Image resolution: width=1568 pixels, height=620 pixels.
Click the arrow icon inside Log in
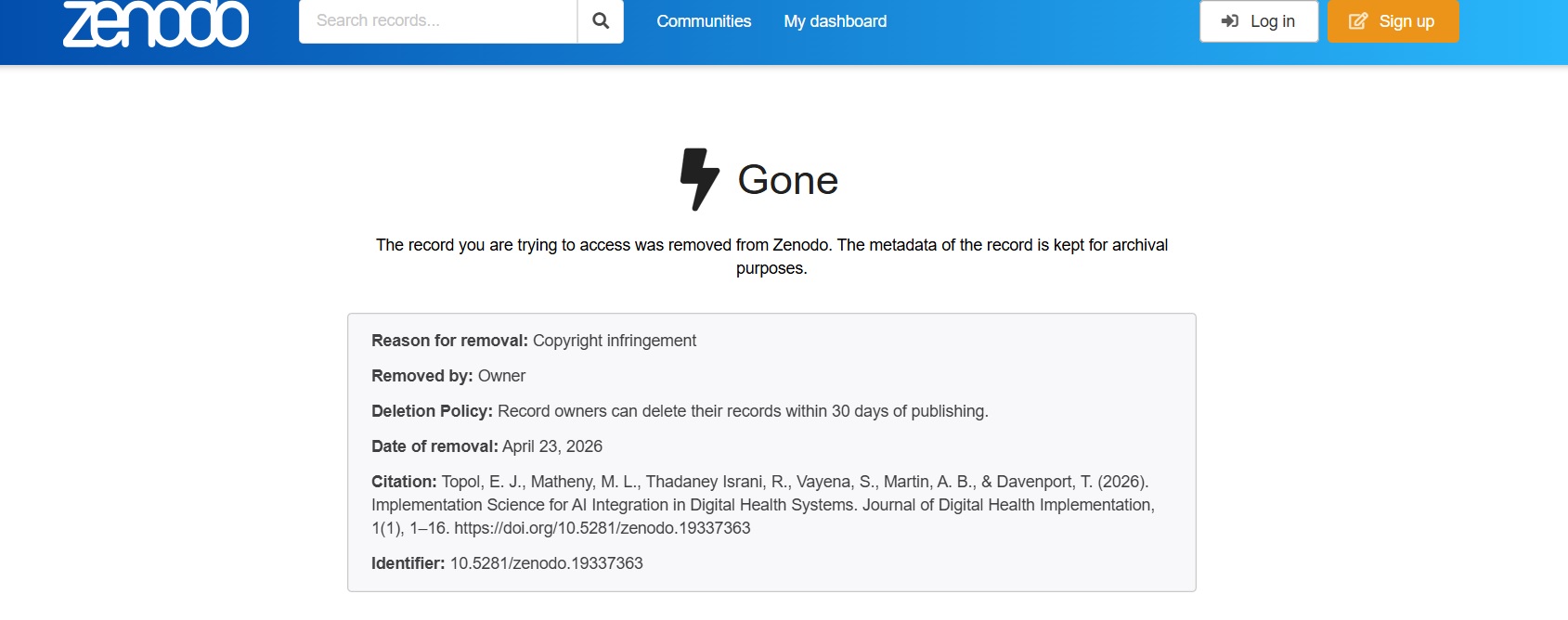click(x=1230, y=21)
